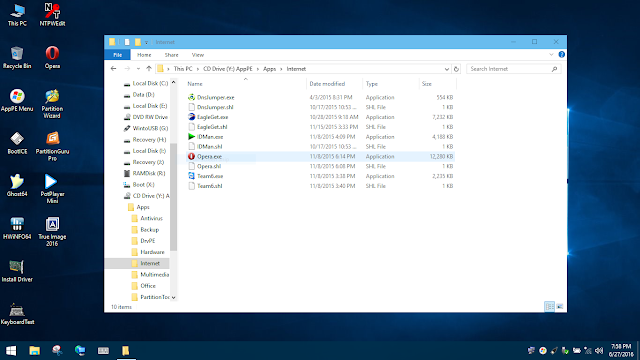The image size is (640, 360).
Task: Click the PotPlayer Mini desktop icon
Action: coord(52,189)
